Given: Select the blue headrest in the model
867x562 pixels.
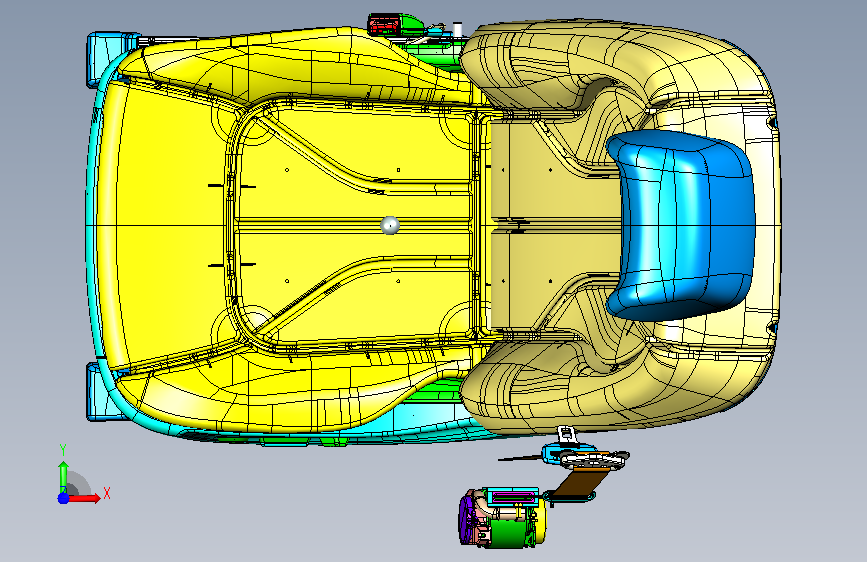Looking at the screenshot, I should (x=681, y=226).
